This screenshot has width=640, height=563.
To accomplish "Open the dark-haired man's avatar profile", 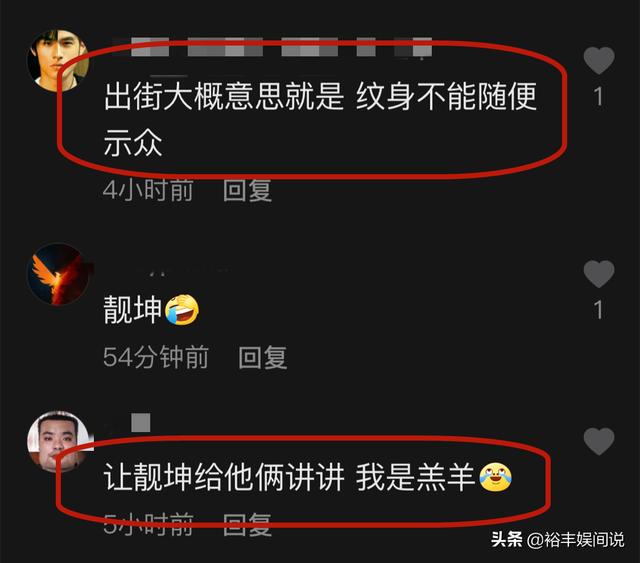I will [58, 60].
